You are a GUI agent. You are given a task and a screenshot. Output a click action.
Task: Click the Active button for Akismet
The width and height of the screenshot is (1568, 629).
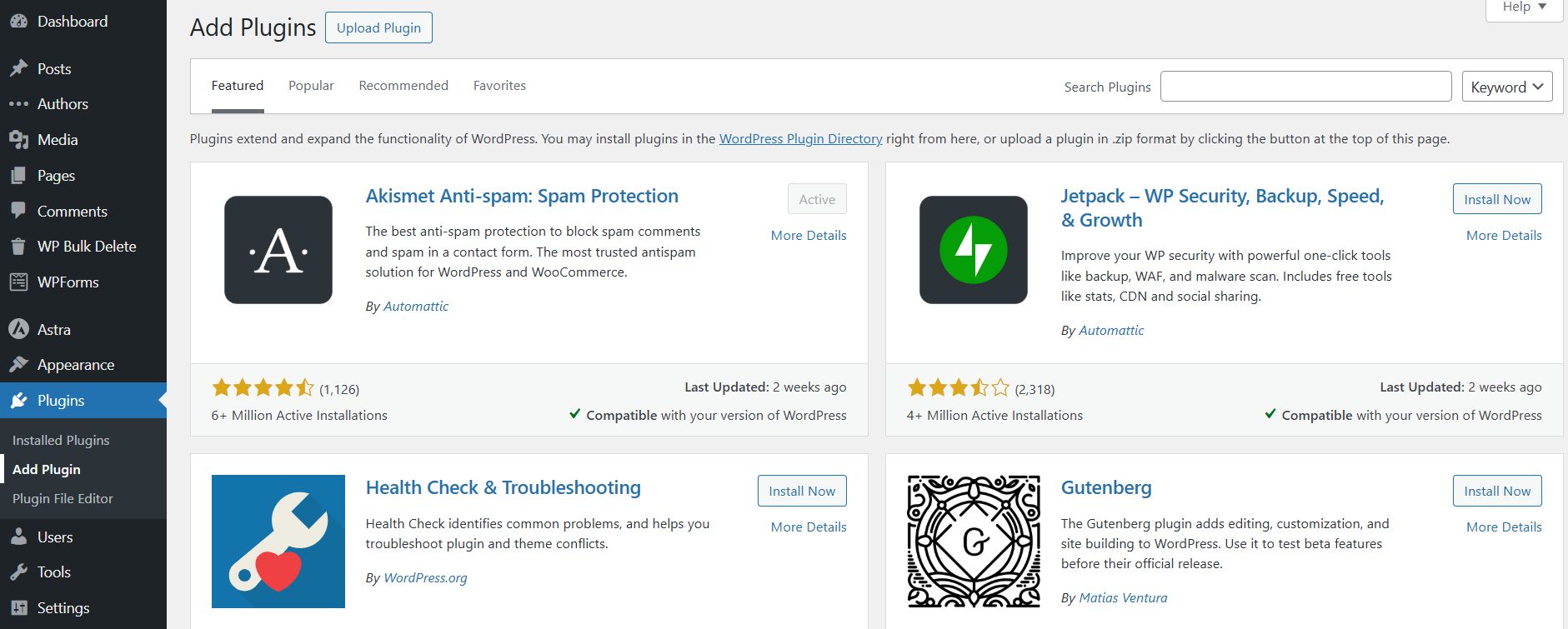tap(817, 199)
